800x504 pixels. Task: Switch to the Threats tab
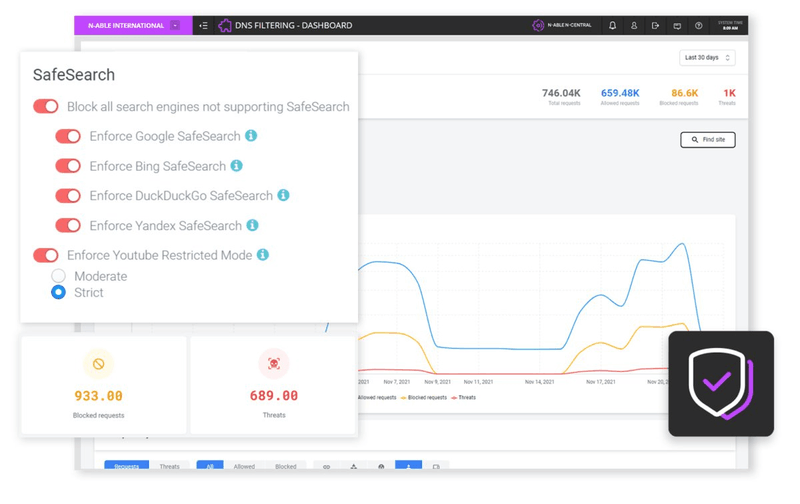[x=169, y=466]
